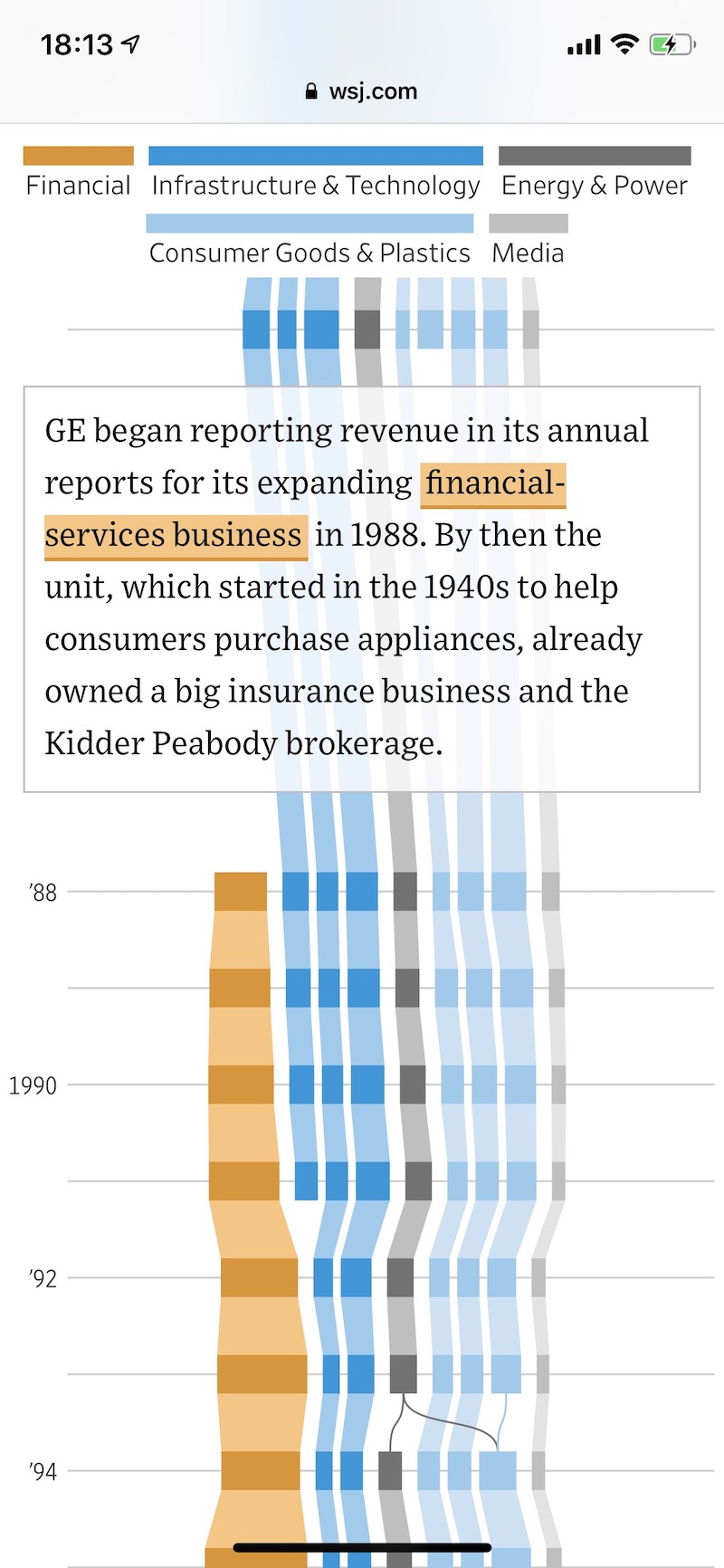
Task: Click the Energy & Power gray swatch
Action: pos(595,156)
